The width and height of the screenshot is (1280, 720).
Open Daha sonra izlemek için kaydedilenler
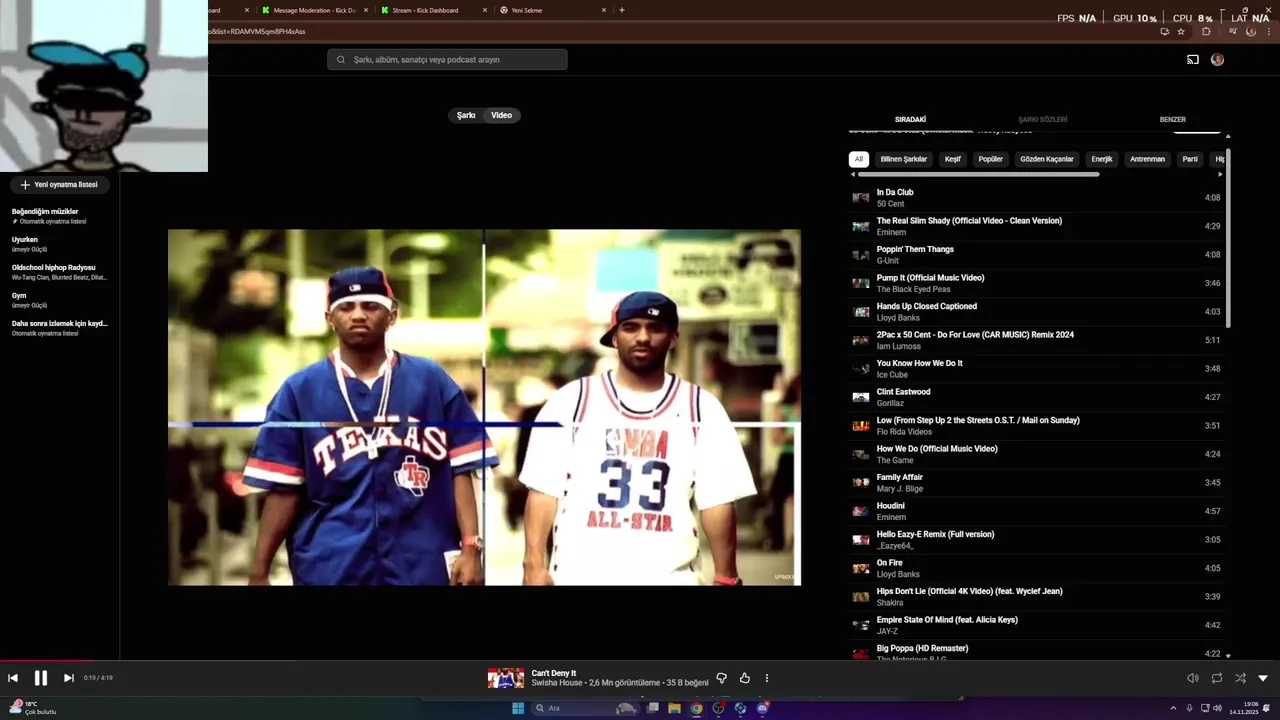click(x=60, y=328)
